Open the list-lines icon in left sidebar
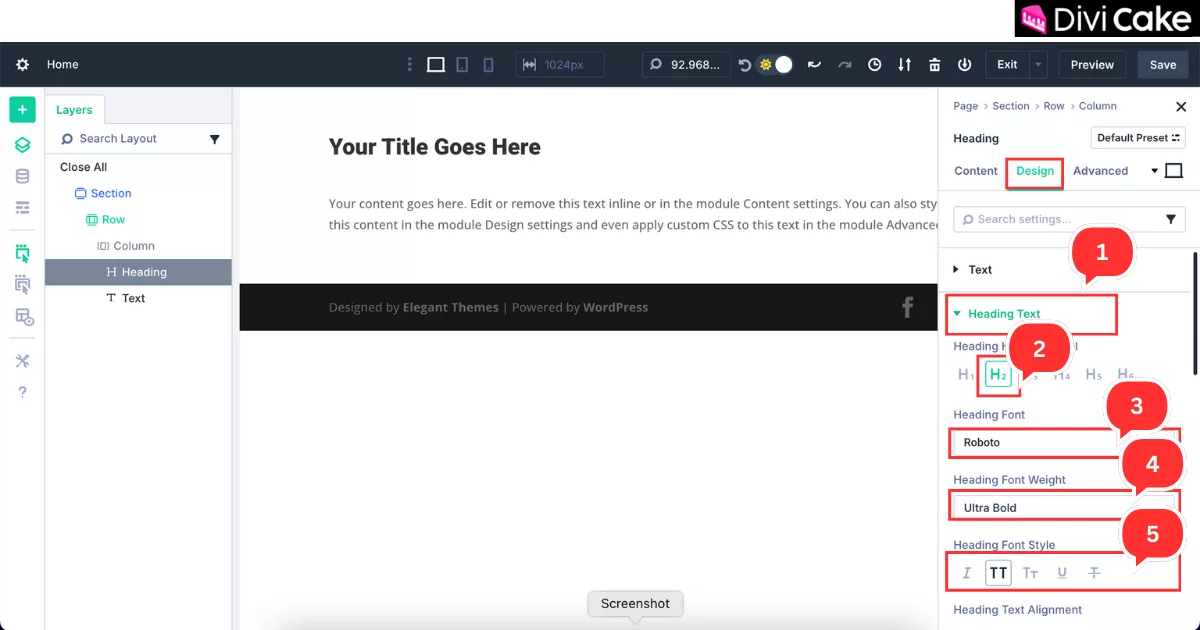This screenshot has height=630, width=1200. pyautogui.click(x=22, y=207)
